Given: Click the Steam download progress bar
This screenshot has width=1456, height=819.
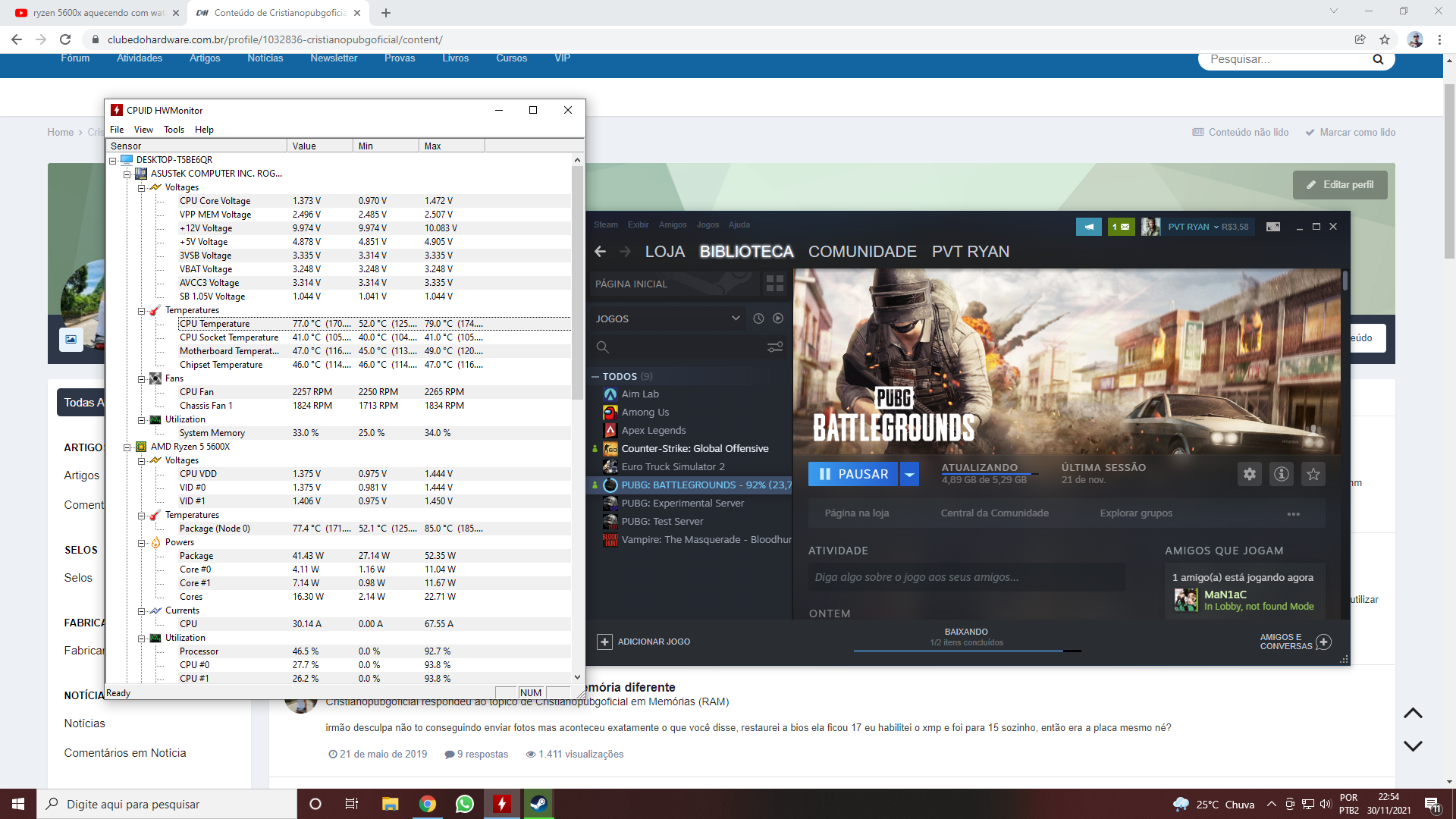Looking at the screenshot, I should [967, 651].
